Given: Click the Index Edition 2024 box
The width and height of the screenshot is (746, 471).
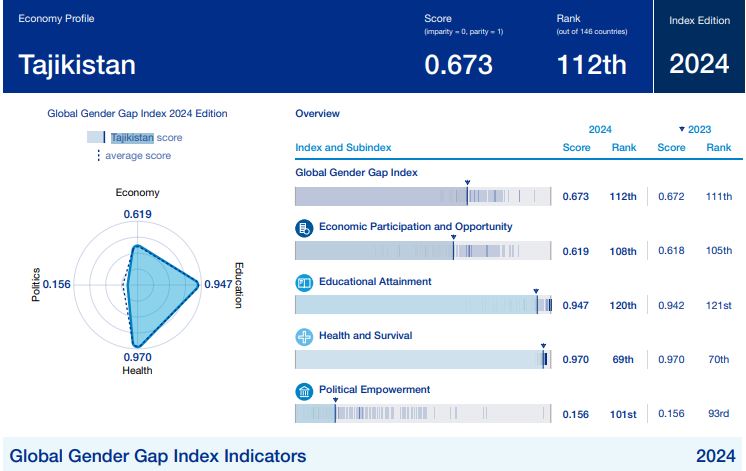Looking at the screenshot, I should [699, 46].
